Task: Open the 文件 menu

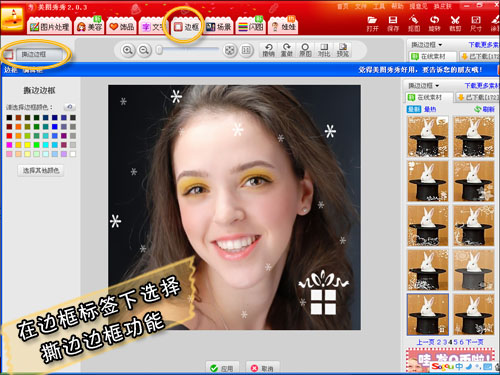Action: (360, 6)
